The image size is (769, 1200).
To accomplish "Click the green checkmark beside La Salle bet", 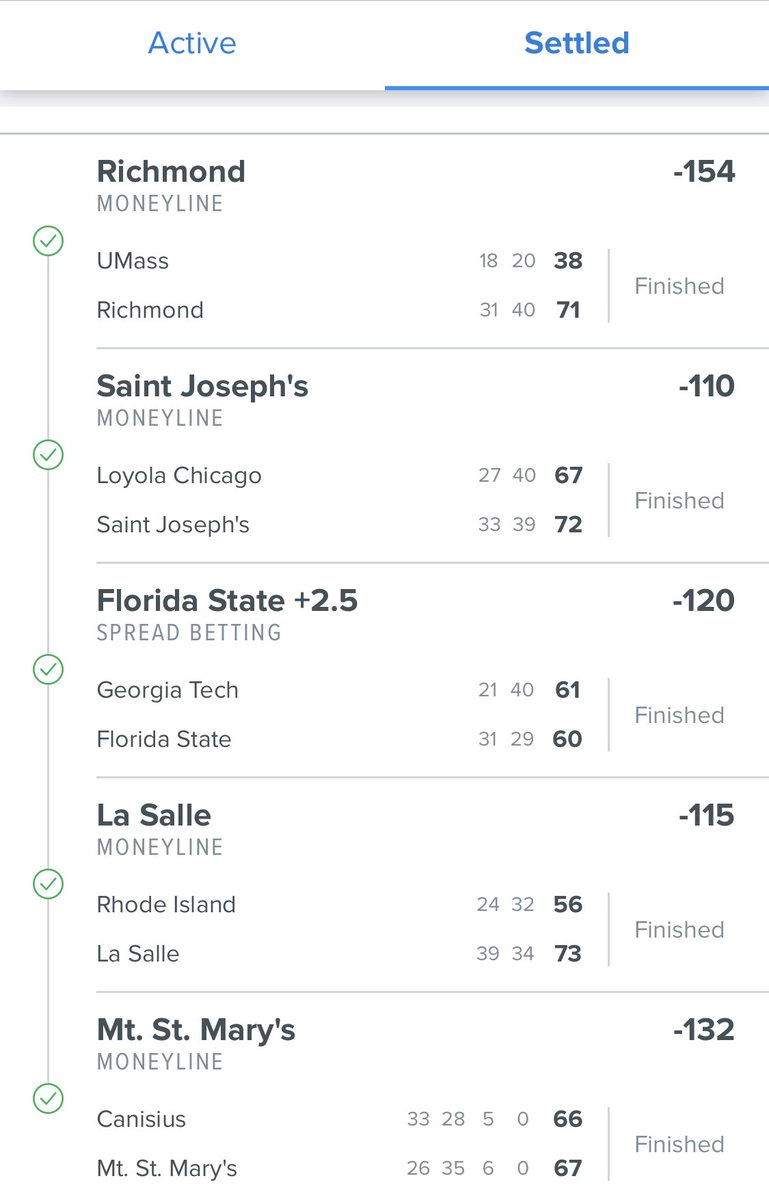I will (48, 884).
